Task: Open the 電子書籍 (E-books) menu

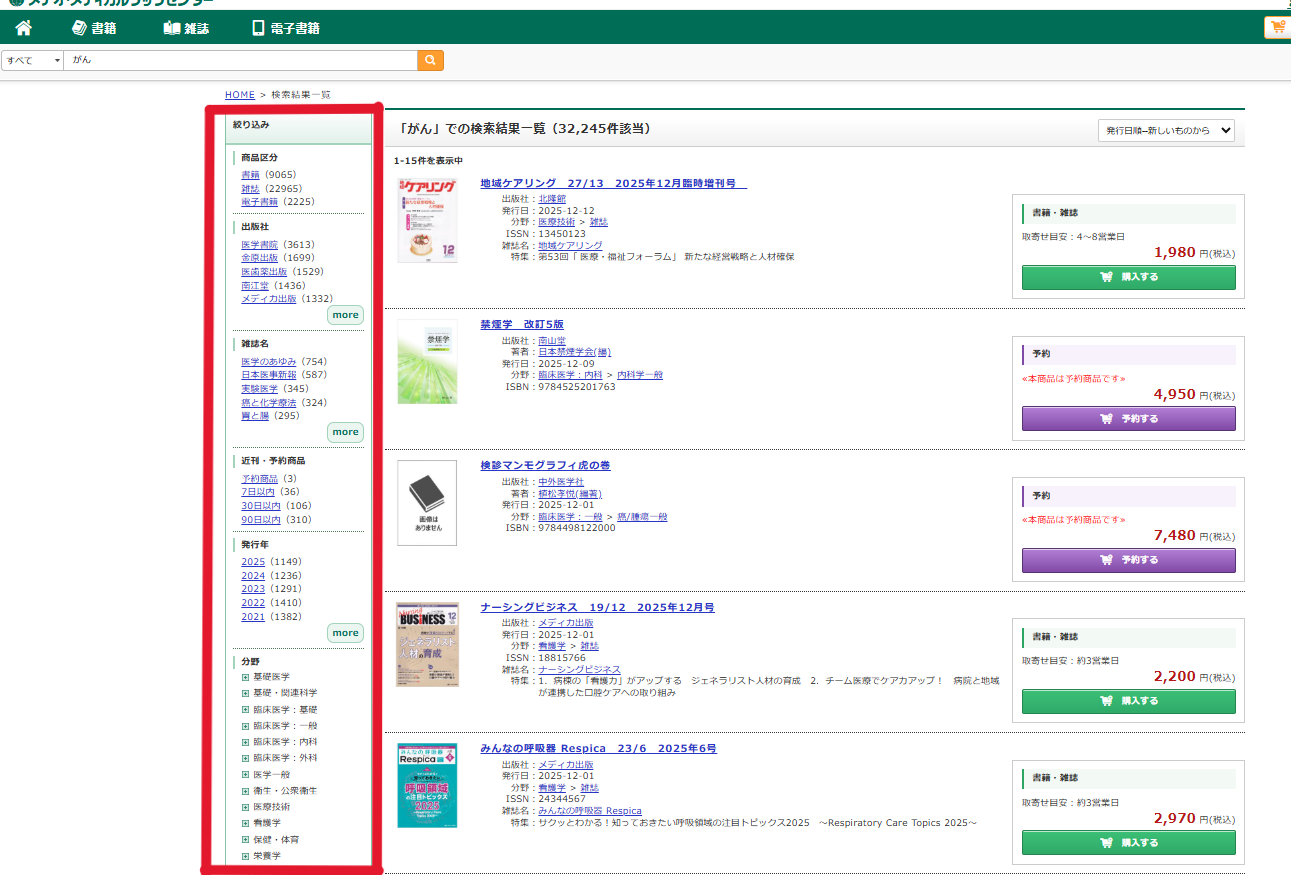Action: [x=286, y=28]
